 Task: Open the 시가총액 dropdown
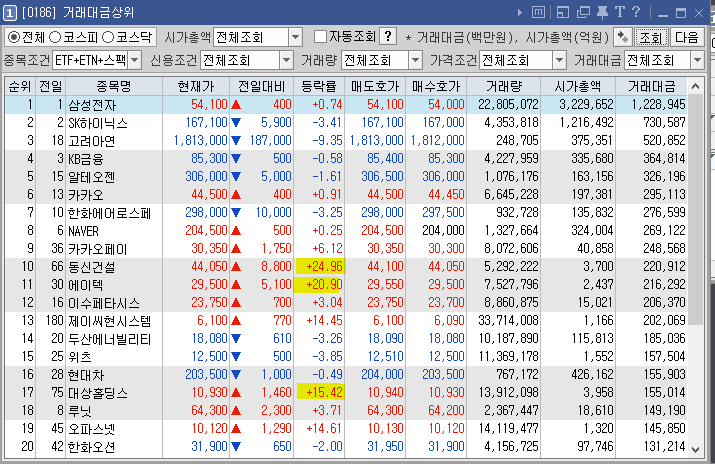tap(295, 37)
